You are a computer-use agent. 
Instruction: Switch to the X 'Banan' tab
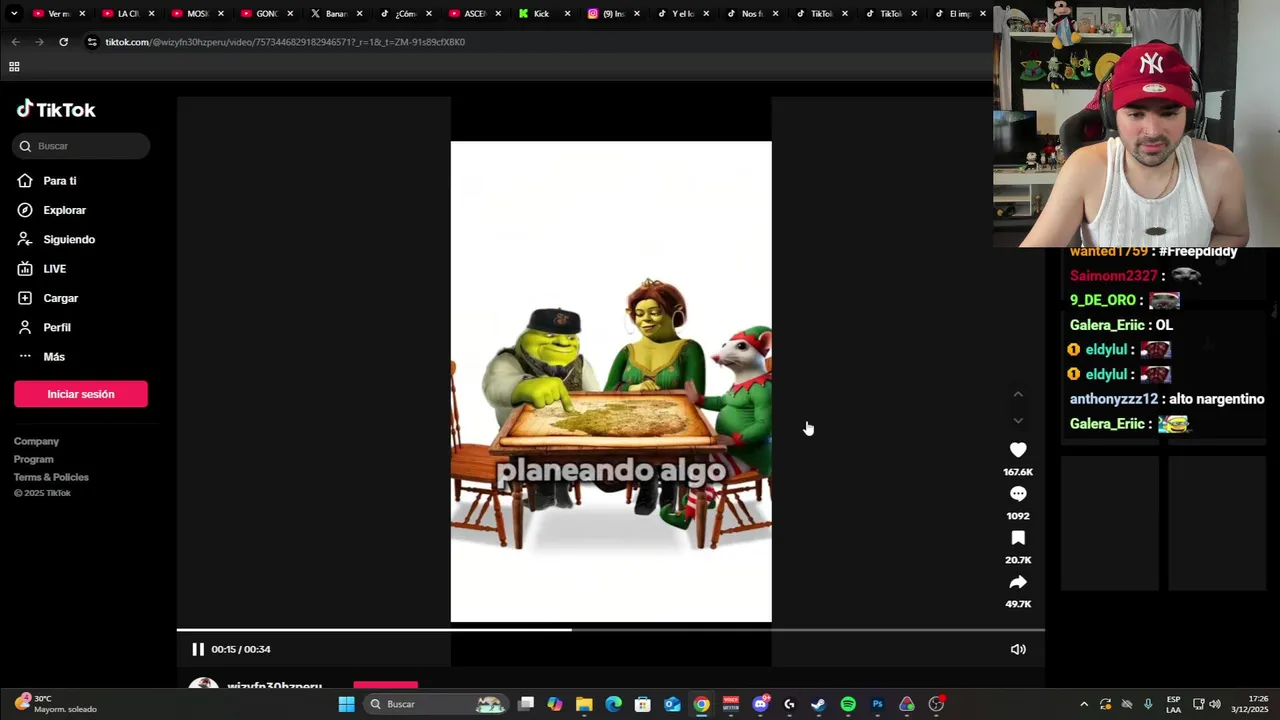[x=329, y=14]
